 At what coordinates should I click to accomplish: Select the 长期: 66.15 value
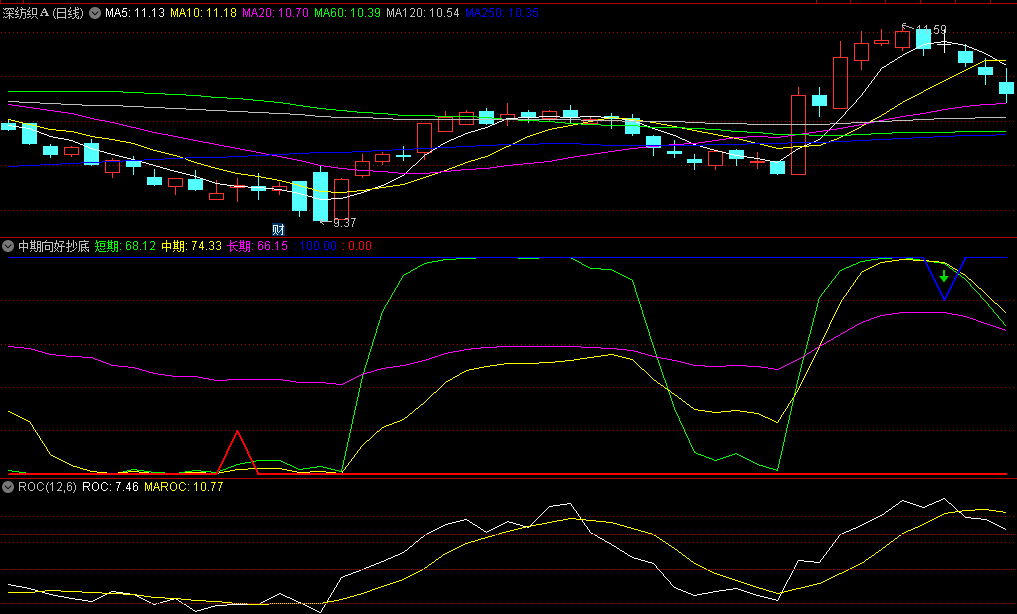click(257, 246)
